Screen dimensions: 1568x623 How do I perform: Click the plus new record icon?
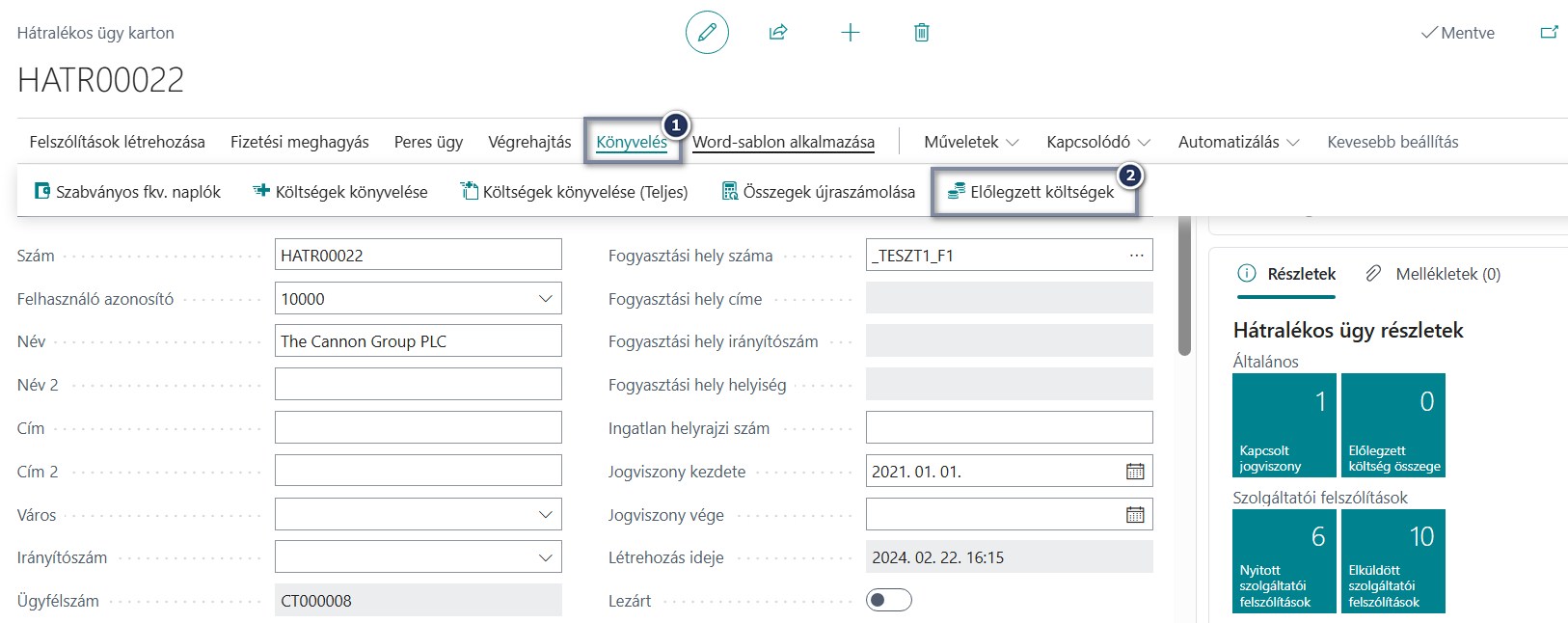[850, 33]
